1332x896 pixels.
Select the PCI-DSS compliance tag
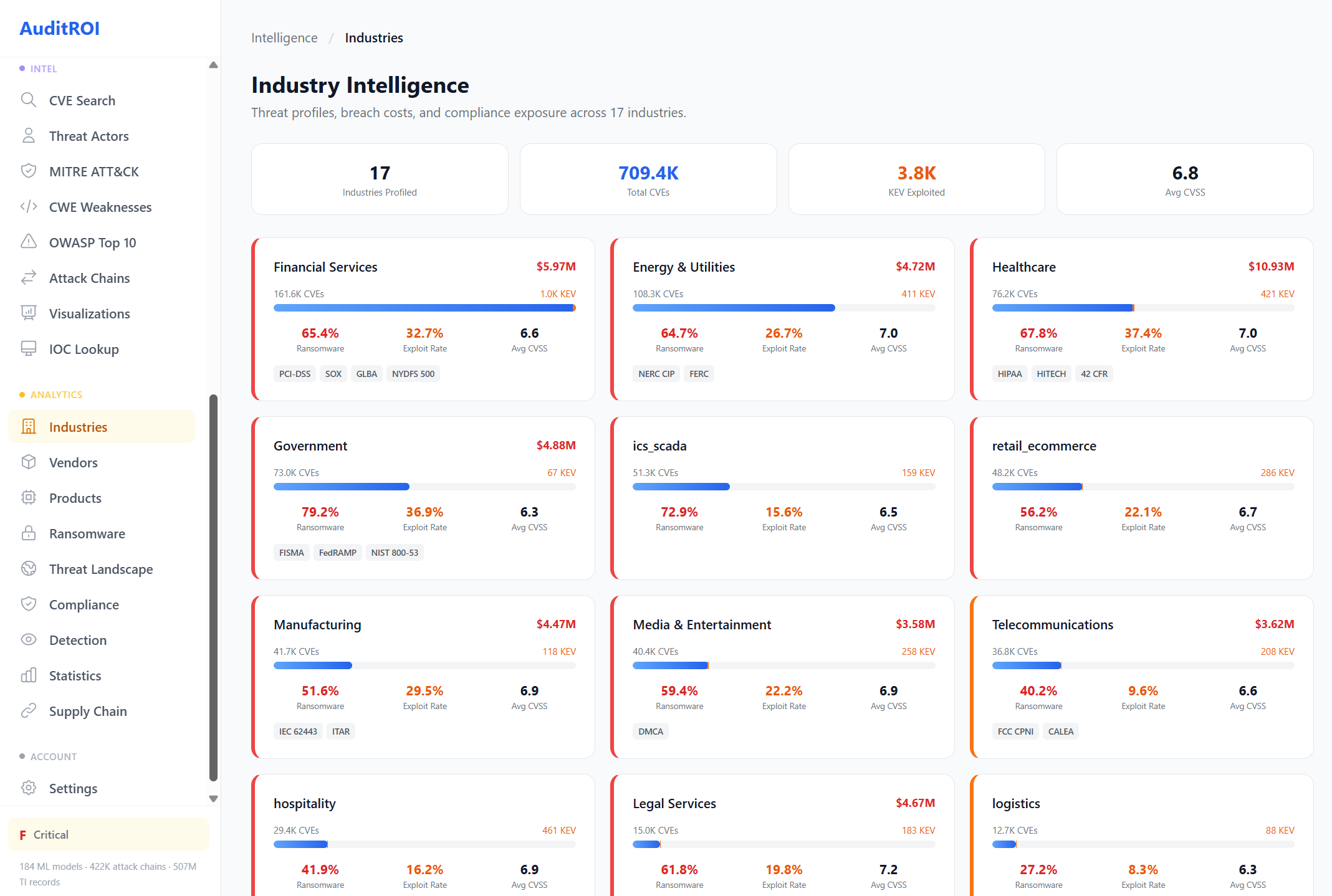[294, 373]
